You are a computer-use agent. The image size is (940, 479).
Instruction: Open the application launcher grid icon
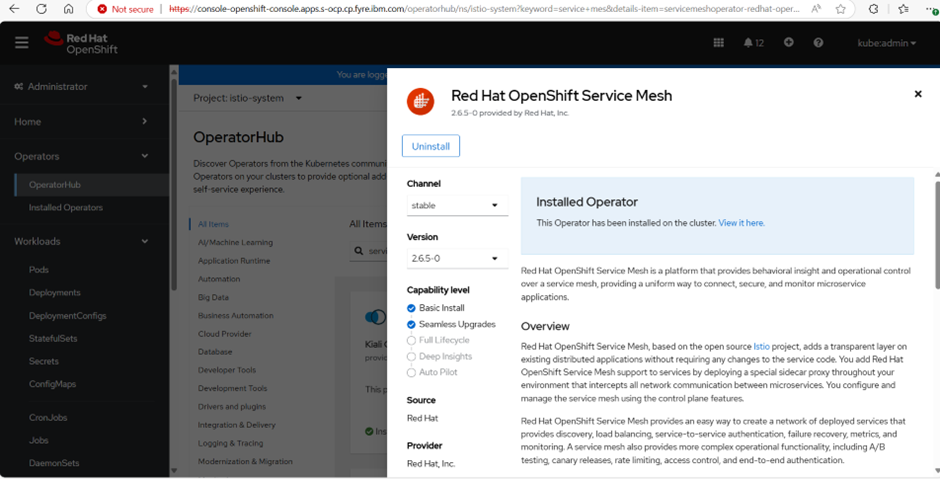click(718, 43)
